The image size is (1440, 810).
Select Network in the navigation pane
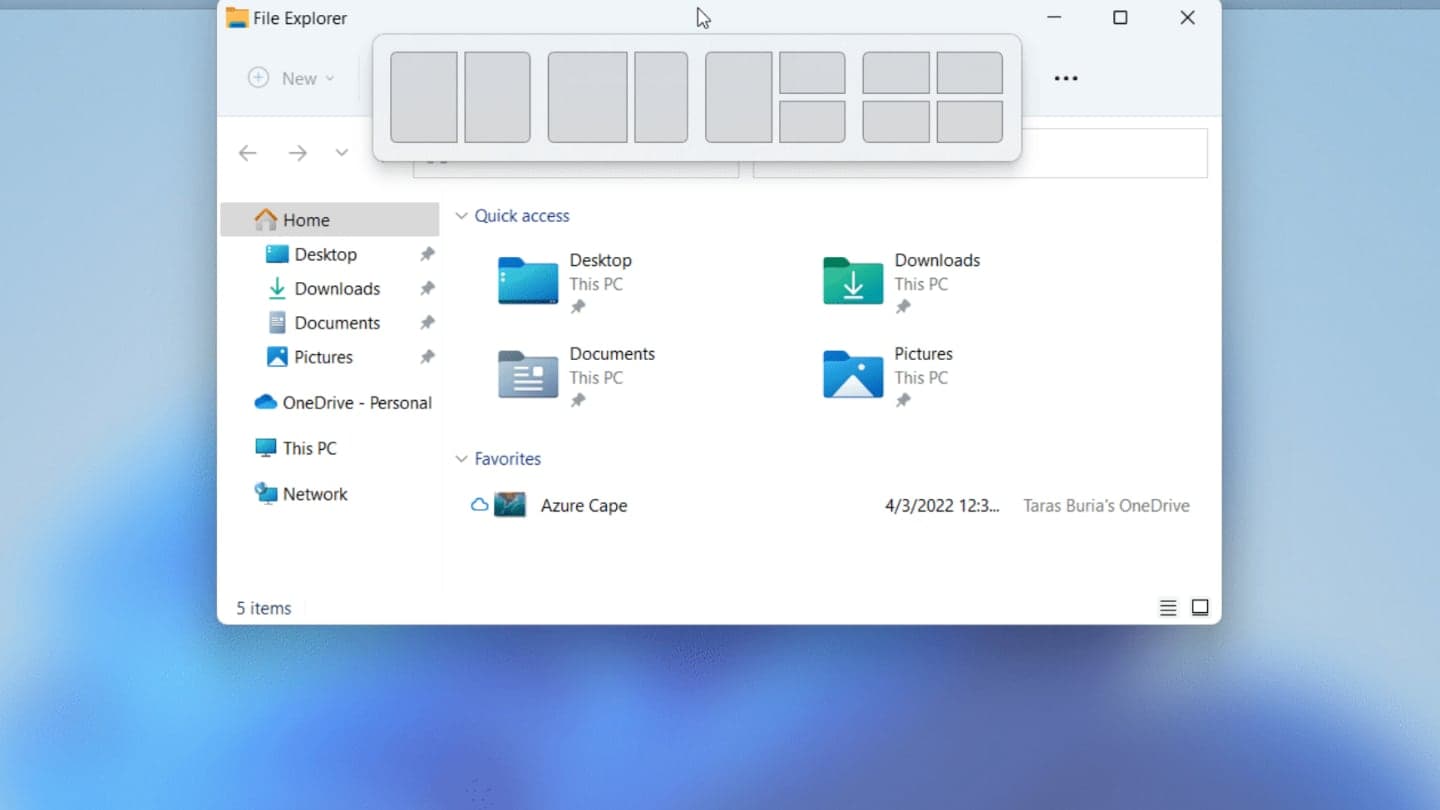pyautogui.click(x=314, y=494)
